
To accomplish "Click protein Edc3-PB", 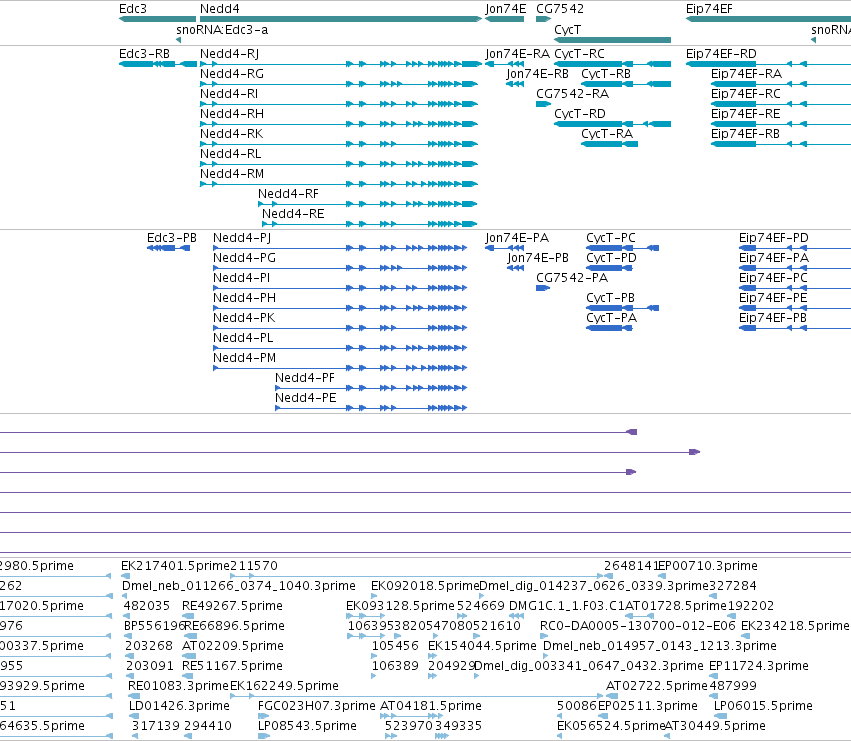I will 168,248.
